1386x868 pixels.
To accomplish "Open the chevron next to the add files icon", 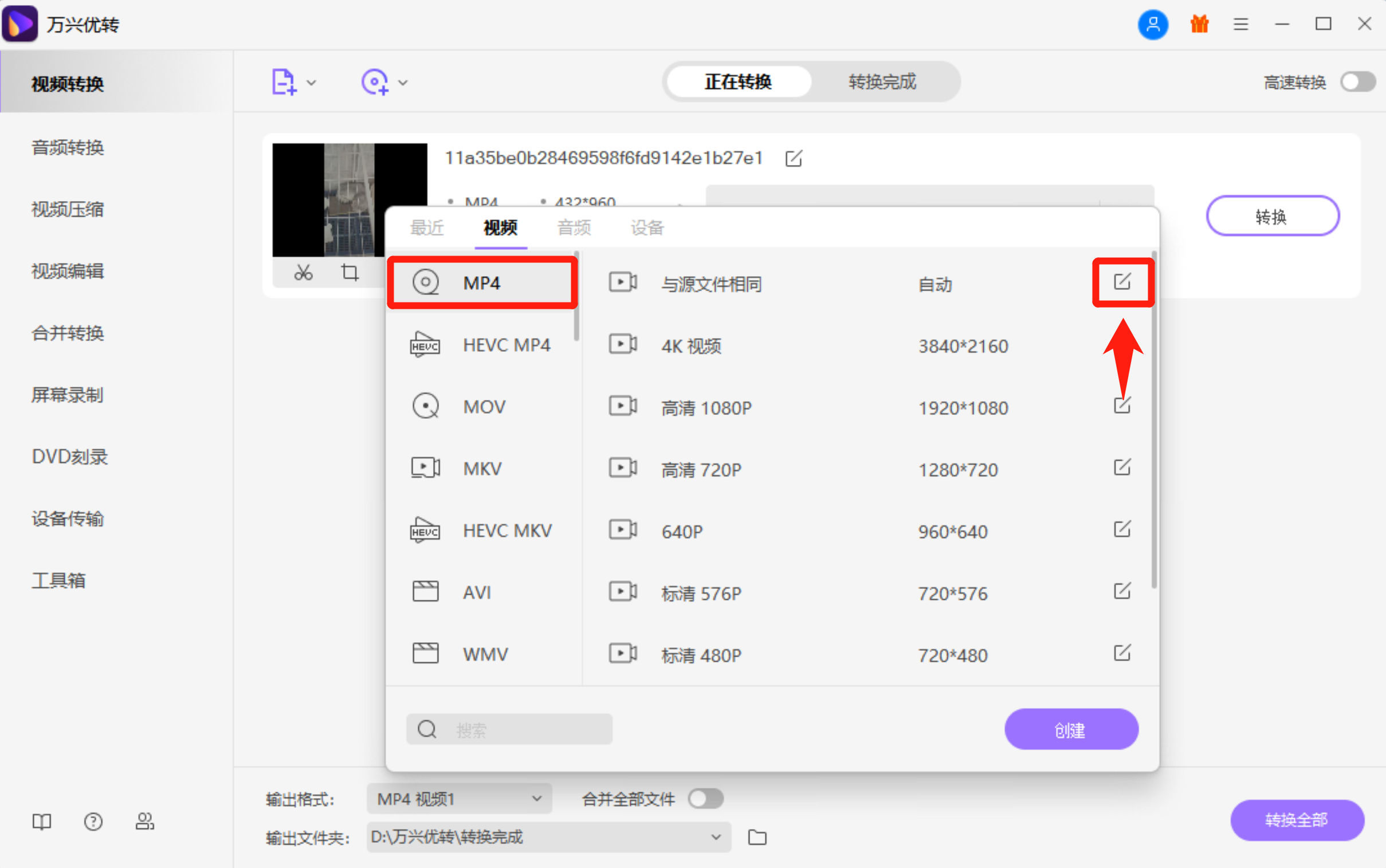I will (311, 83).
